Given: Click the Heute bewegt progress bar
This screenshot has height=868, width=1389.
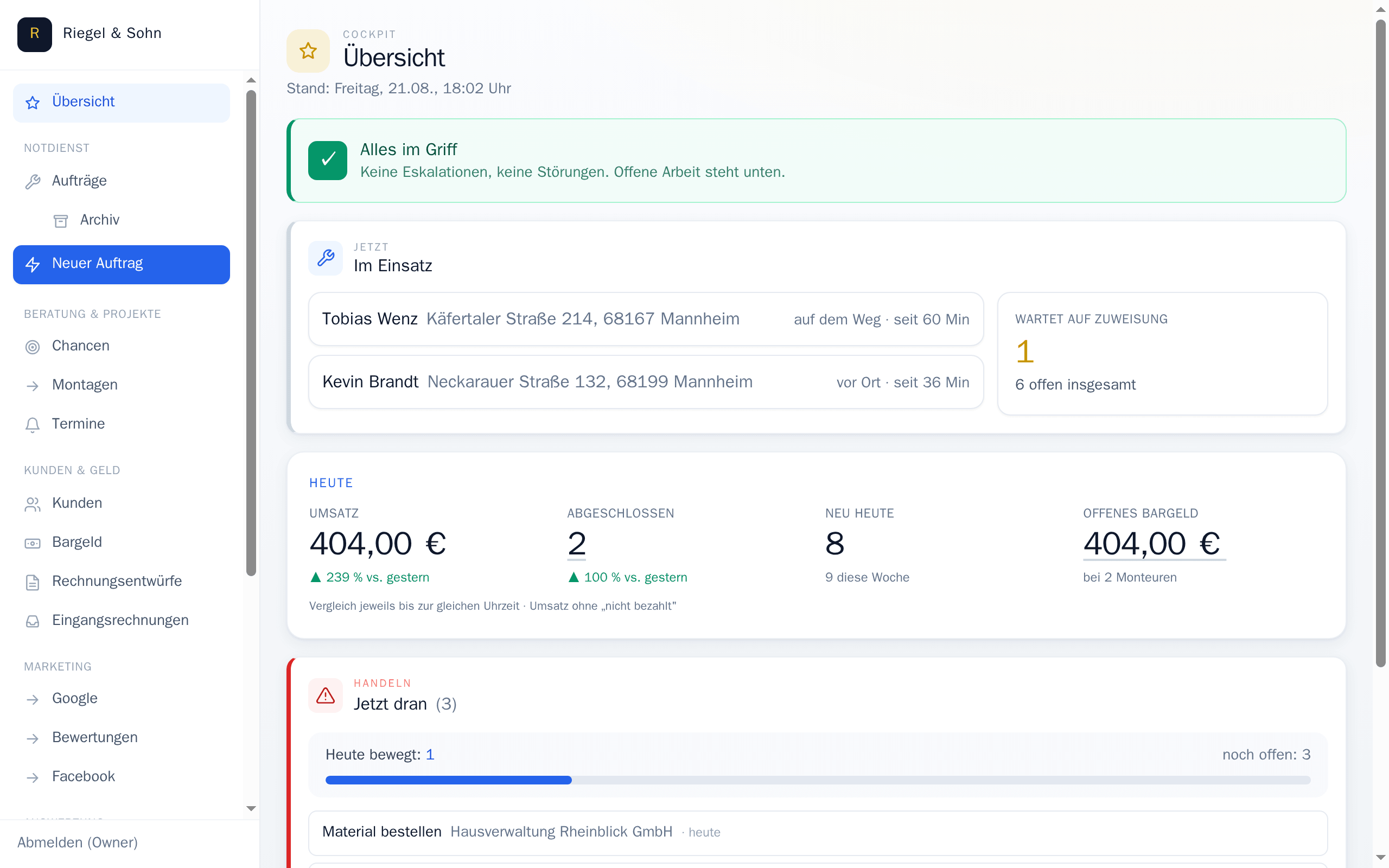Looking at the screenshot, I should tap(817, 780).
